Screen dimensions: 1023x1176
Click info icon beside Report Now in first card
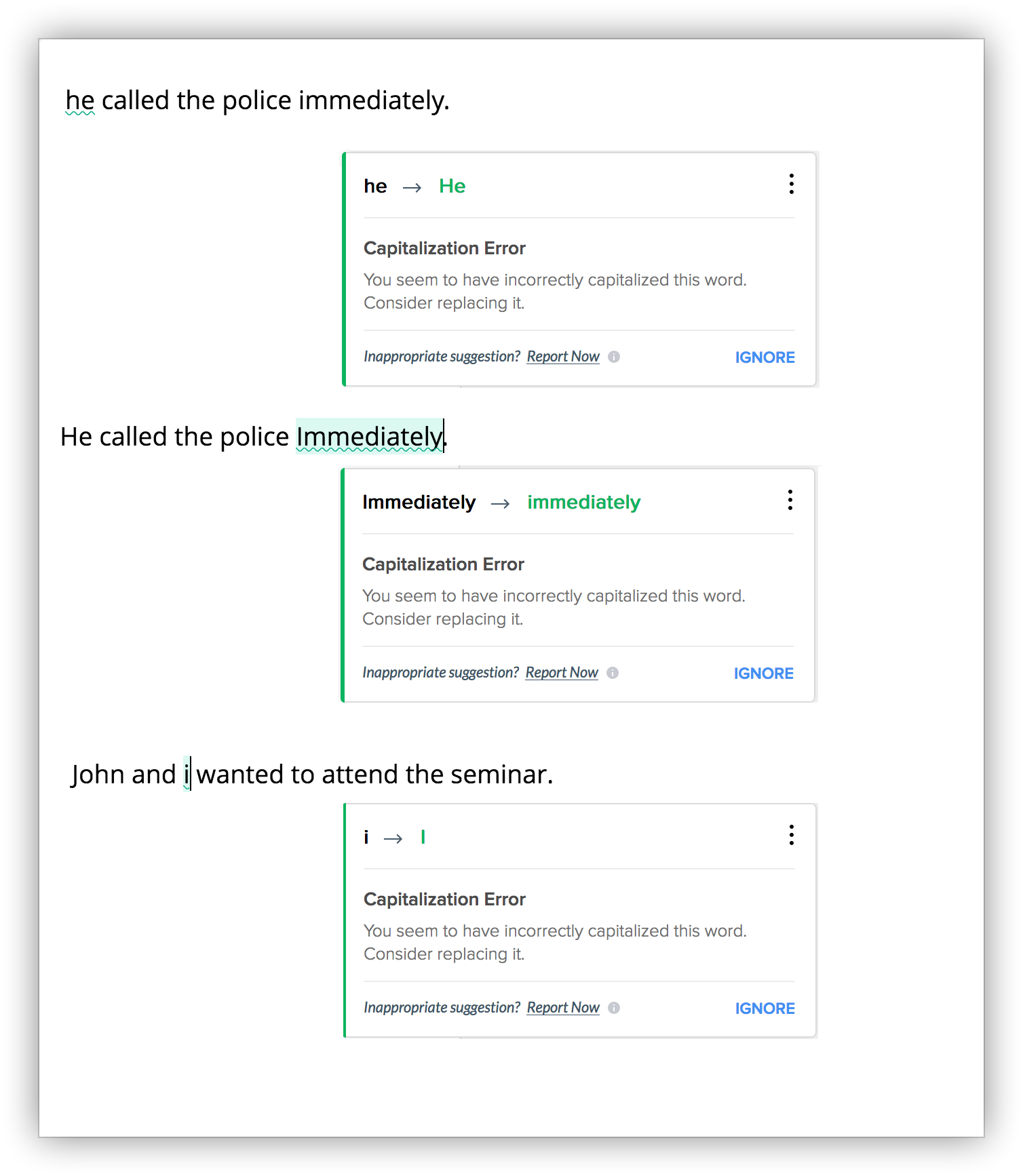(614, 357)
